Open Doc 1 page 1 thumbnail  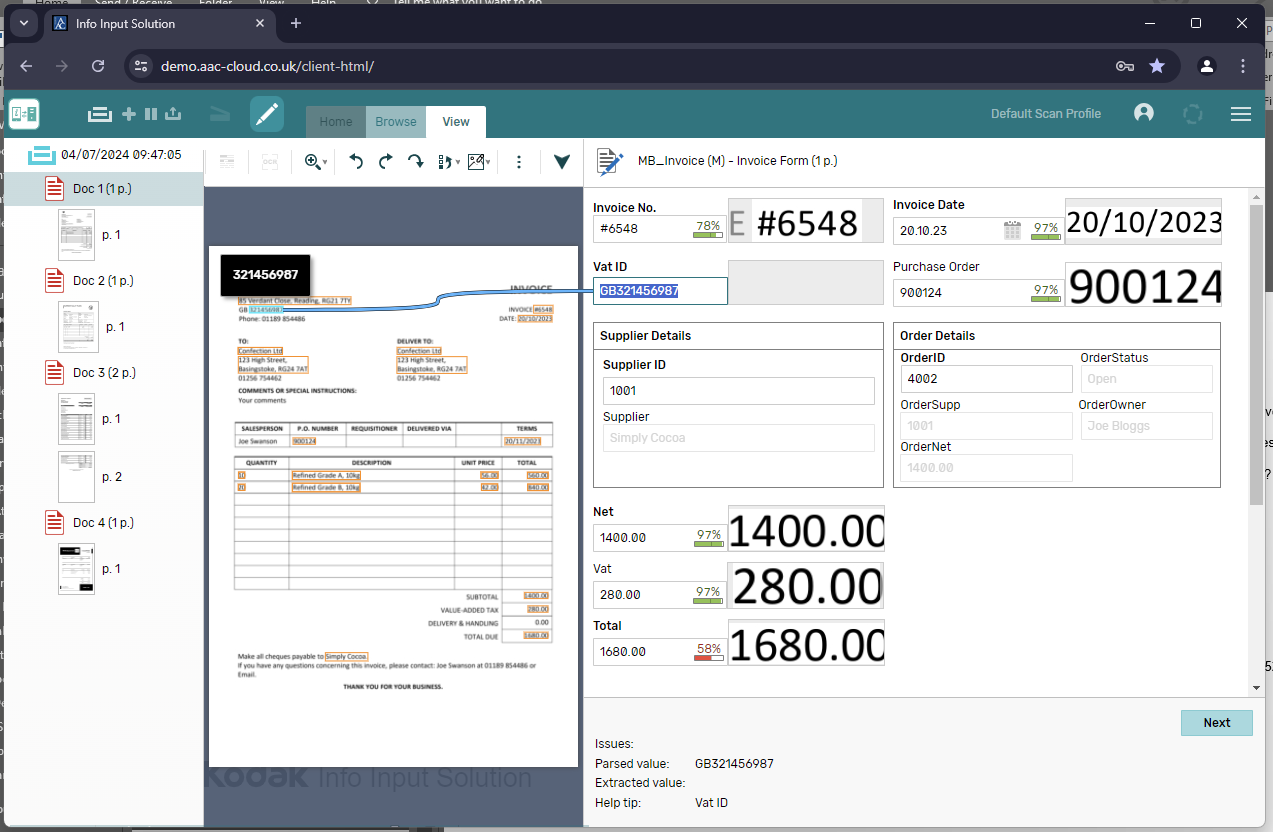tap(77, 235)
